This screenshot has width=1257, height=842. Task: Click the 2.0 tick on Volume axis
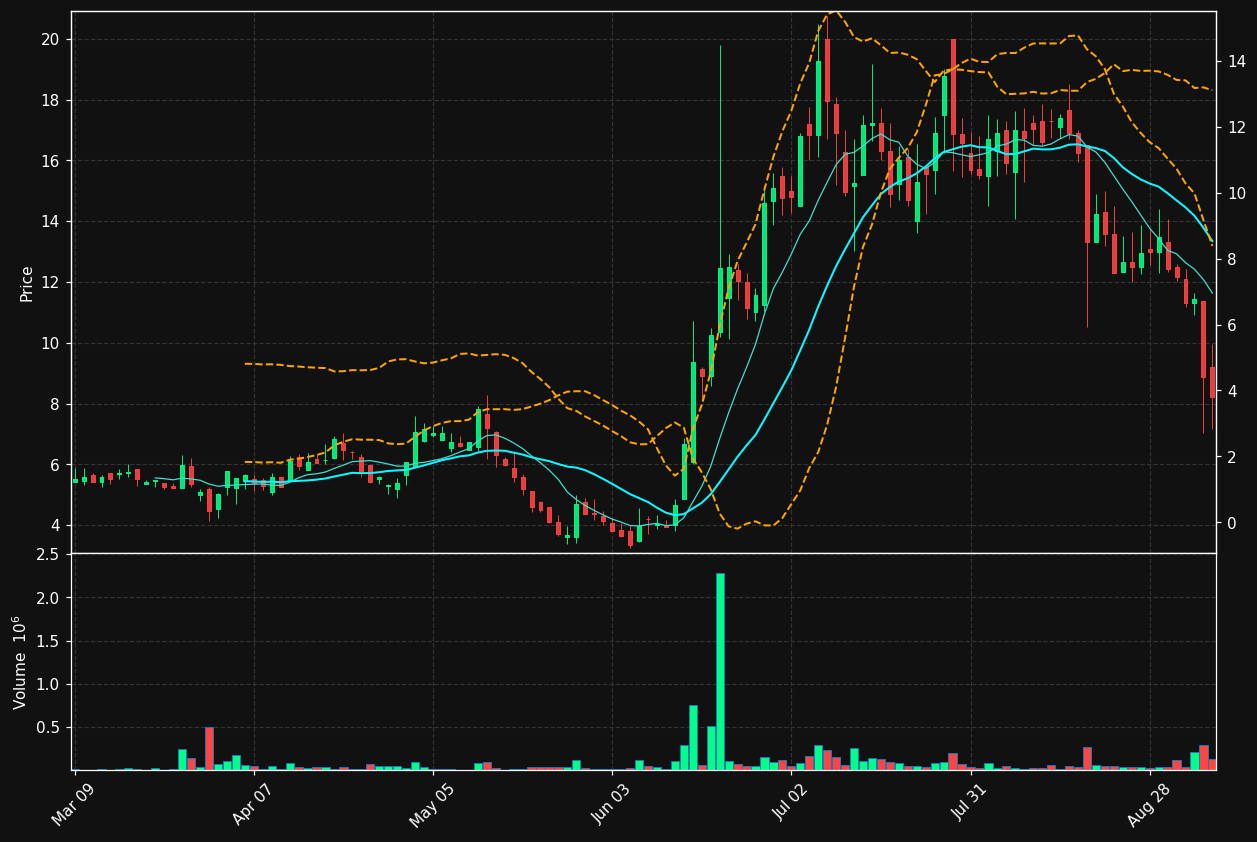48,598
